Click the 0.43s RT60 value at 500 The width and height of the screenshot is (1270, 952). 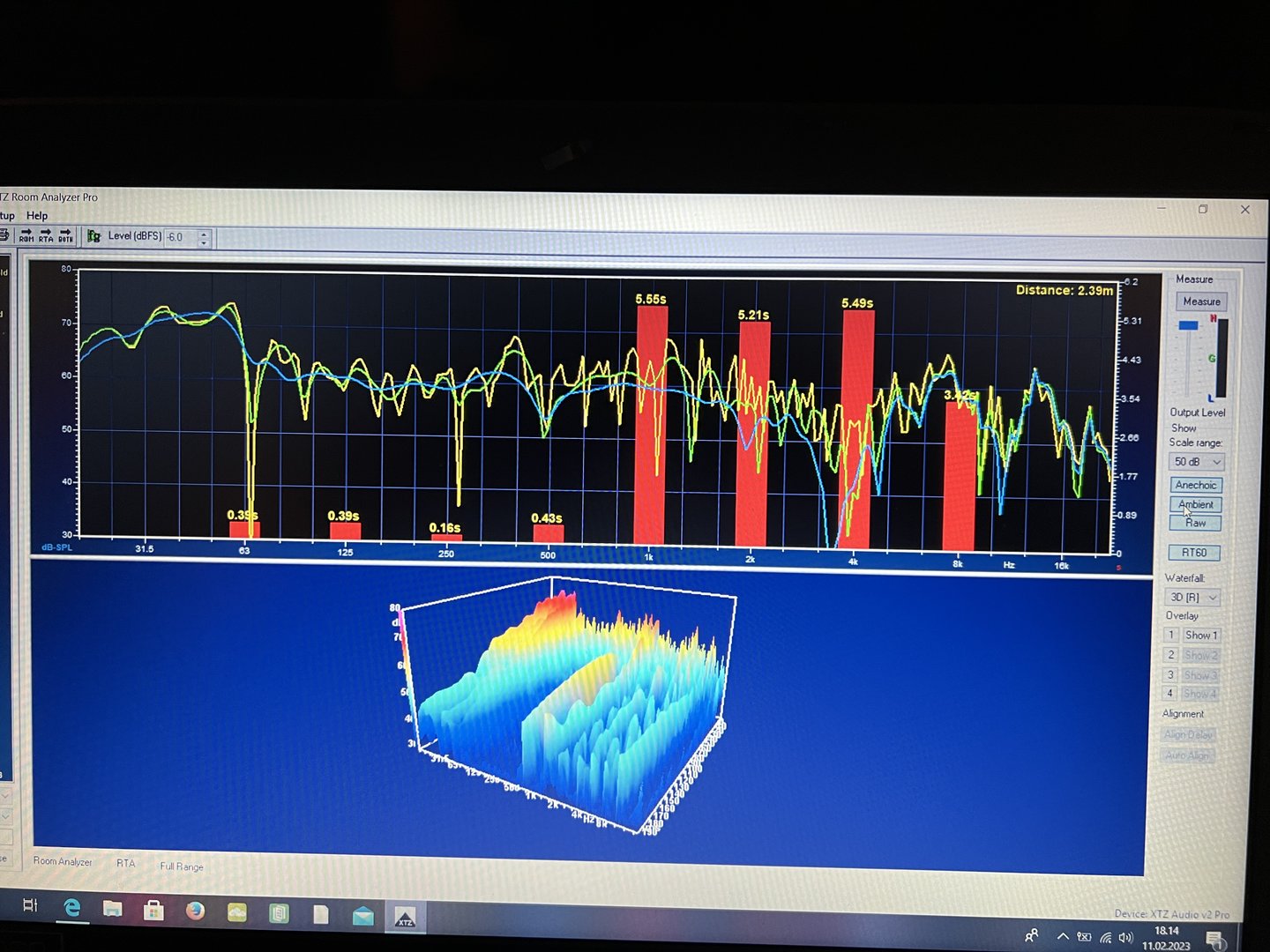click(547, 518)
